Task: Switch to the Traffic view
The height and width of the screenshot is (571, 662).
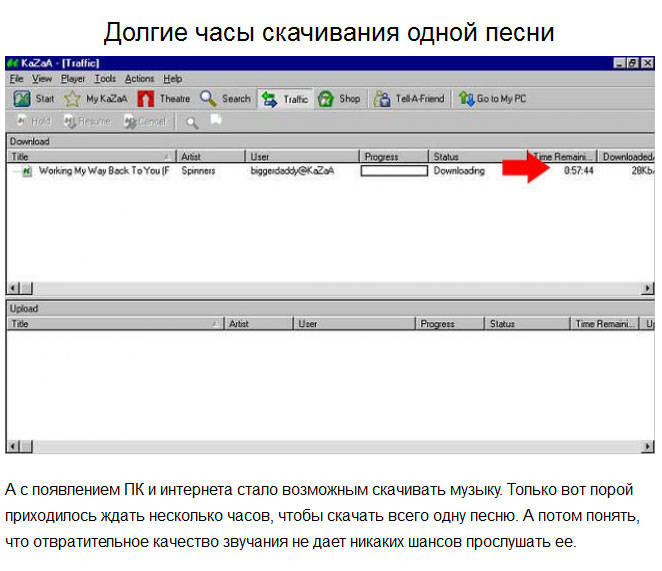Action: pyautogui.click(x=269, y=99)
